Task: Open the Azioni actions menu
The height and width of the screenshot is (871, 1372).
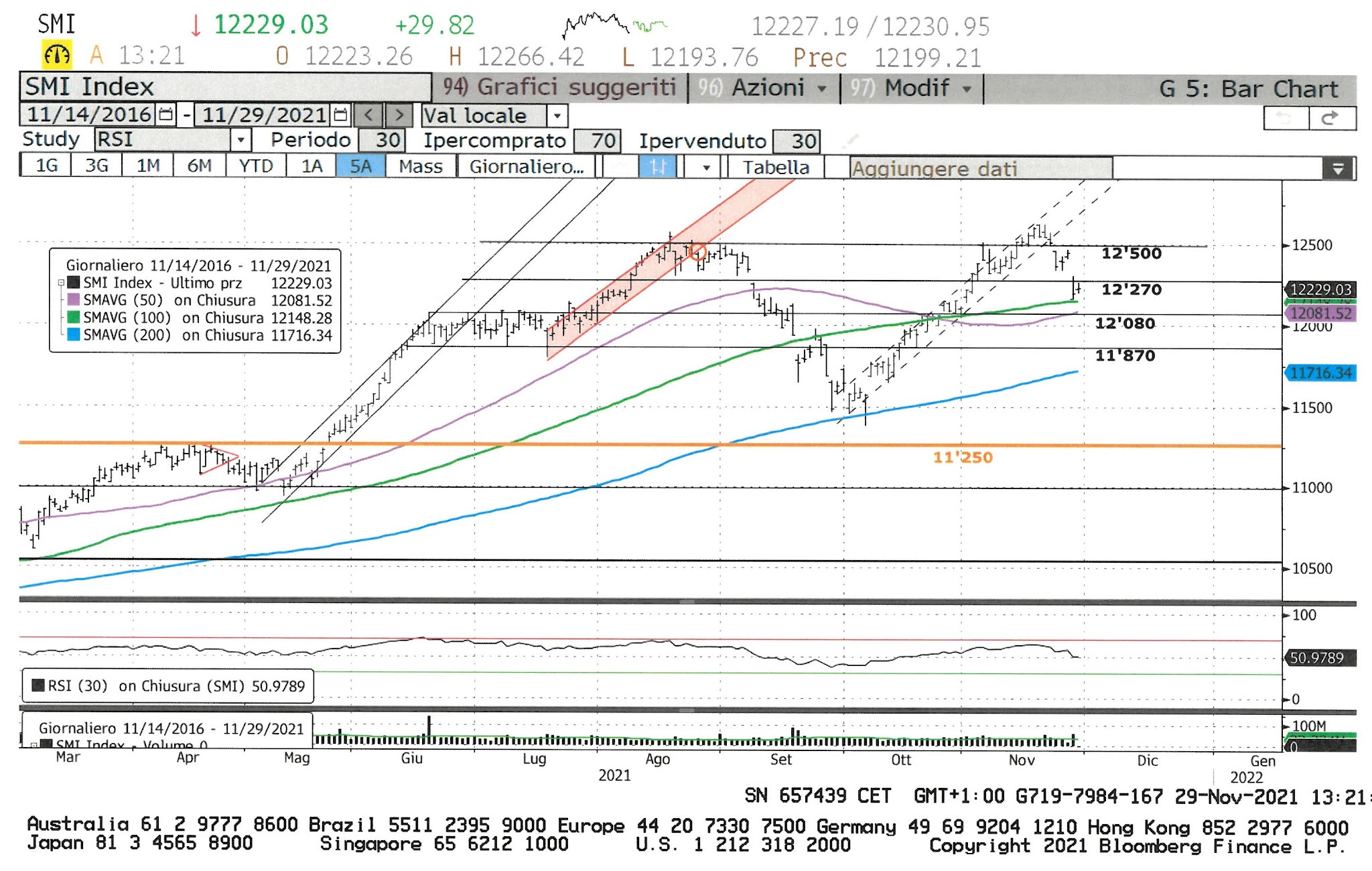Action: (768, 88)
